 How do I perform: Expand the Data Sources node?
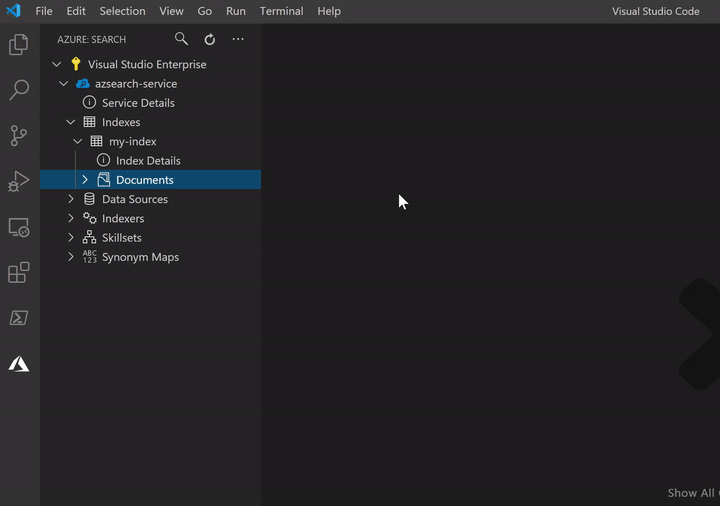tap(71, 199)
